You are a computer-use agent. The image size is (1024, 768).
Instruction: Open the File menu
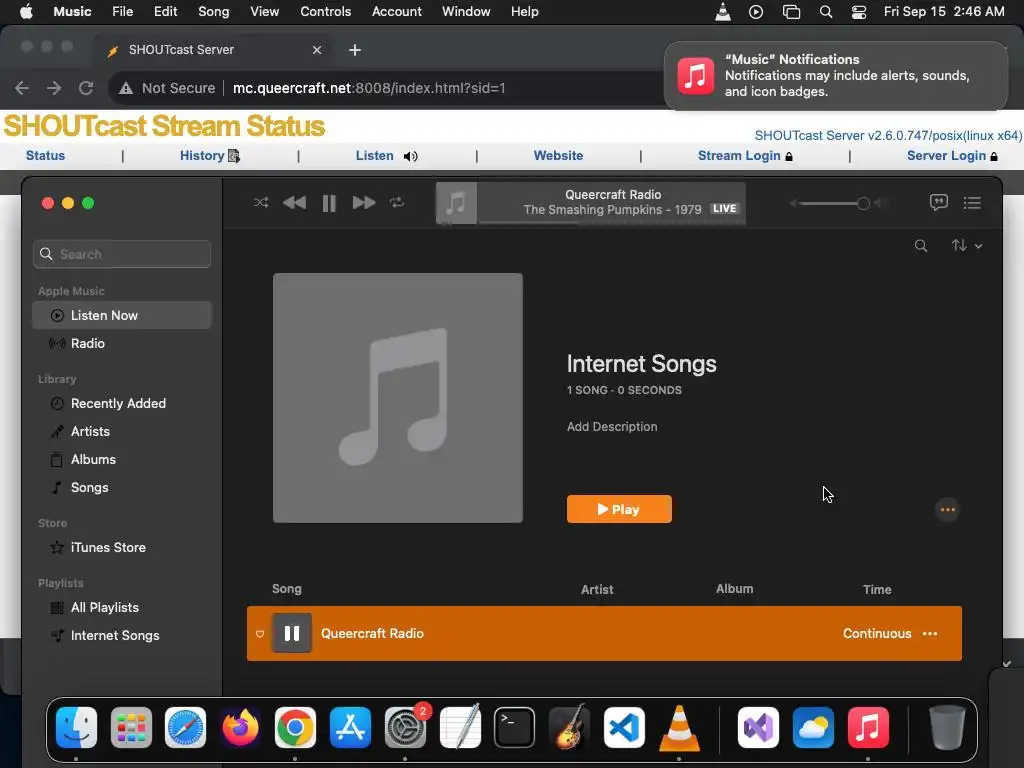click(122, 12)
